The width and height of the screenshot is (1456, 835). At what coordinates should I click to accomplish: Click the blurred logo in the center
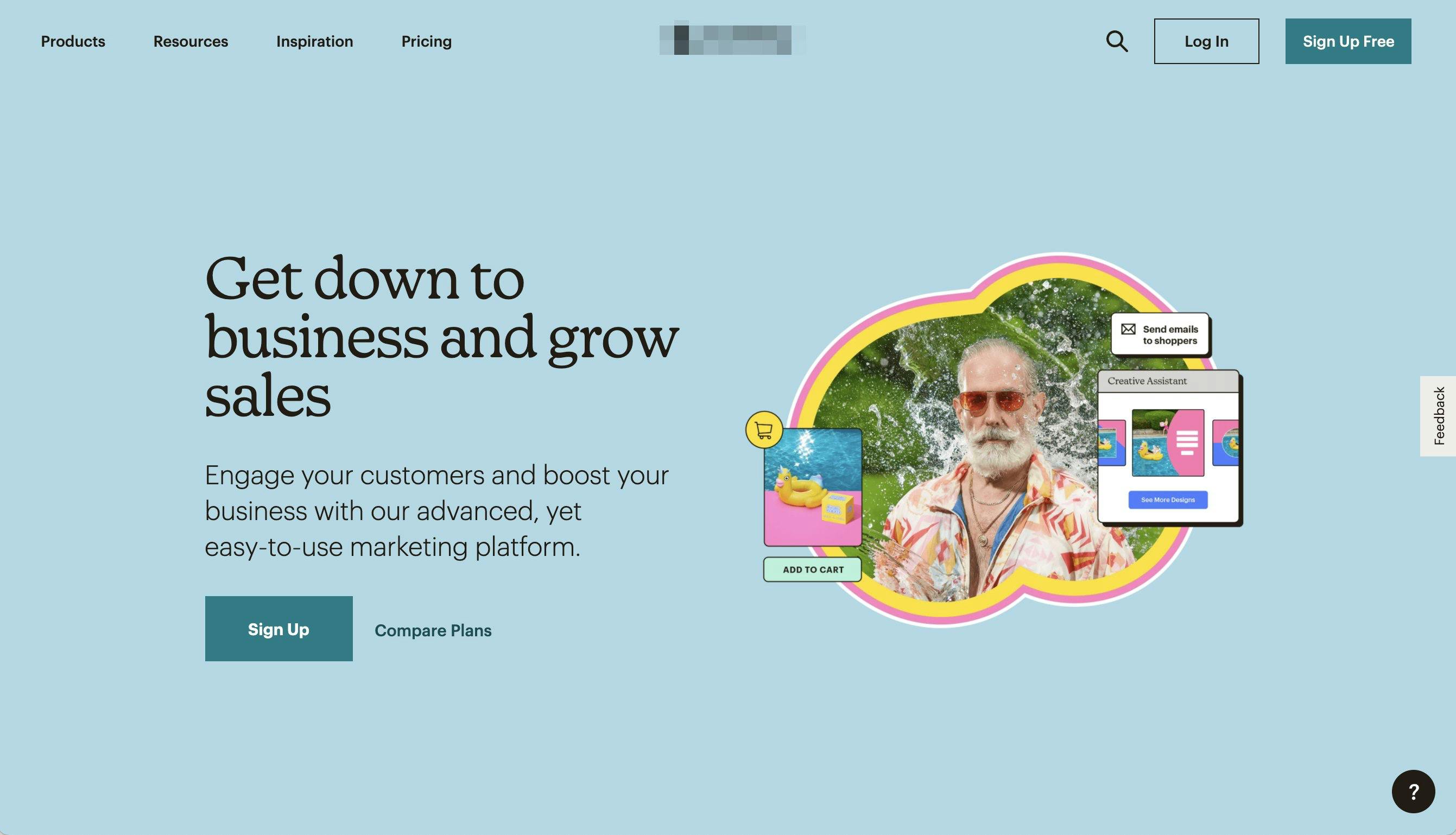(727, 40)
